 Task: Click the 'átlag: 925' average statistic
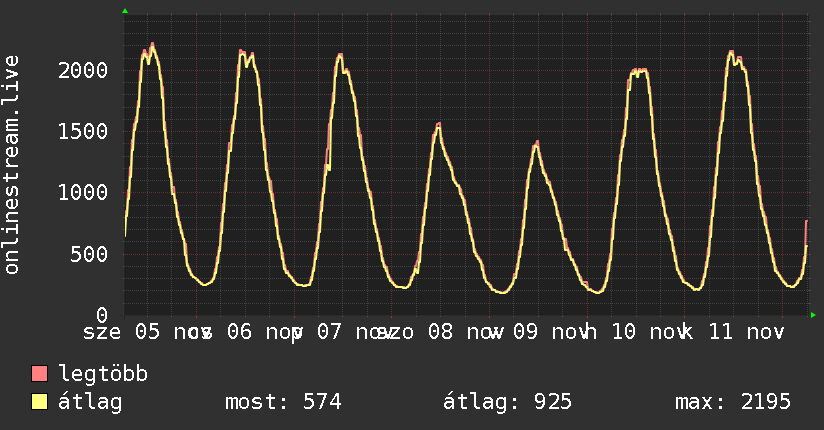(507, 402)
